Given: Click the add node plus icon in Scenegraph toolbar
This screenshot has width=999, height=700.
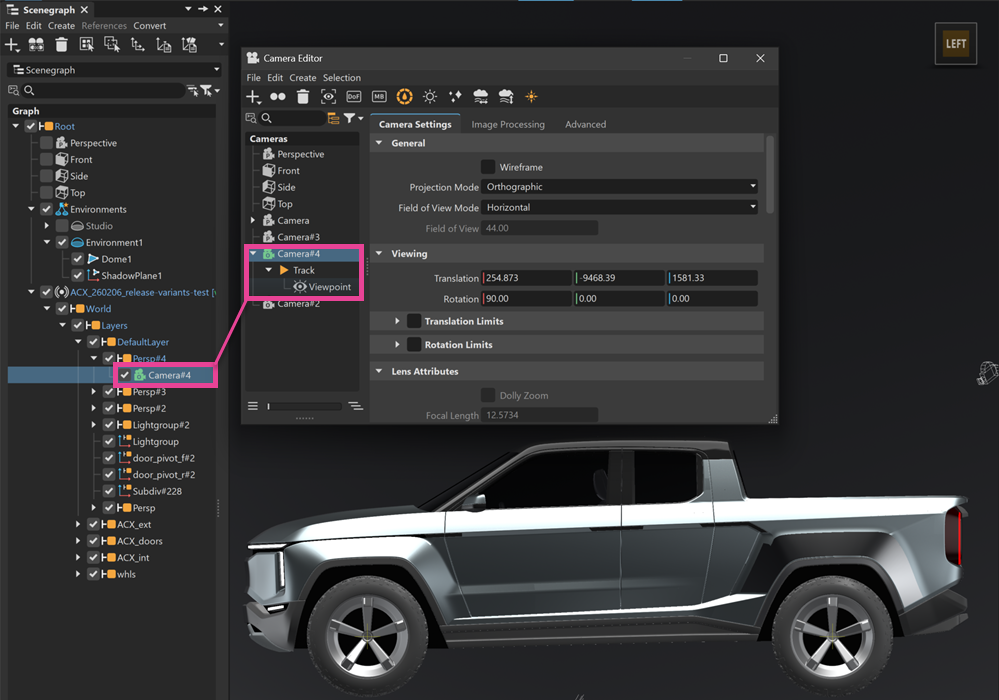Looking at the screenshot, I should 11,45.
